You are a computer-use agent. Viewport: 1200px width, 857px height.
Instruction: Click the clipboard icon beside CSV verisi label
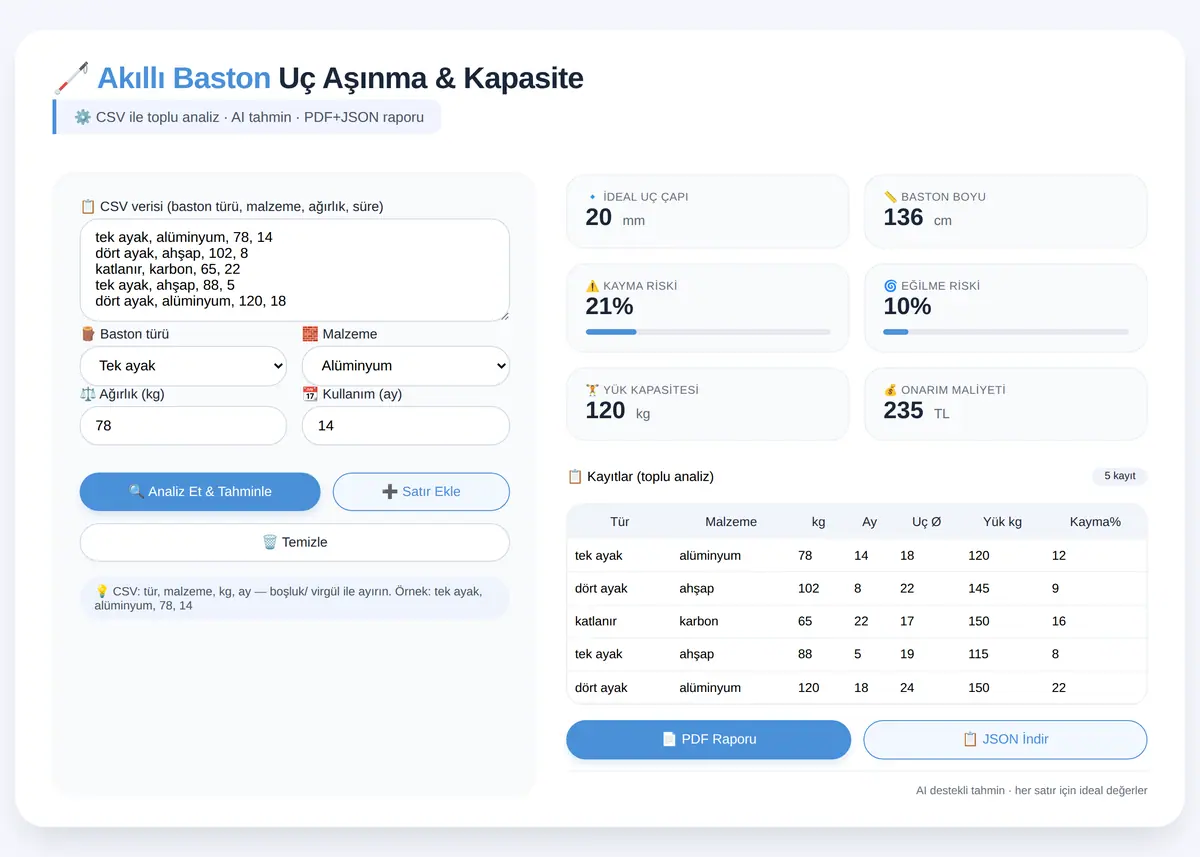(88, 207)
